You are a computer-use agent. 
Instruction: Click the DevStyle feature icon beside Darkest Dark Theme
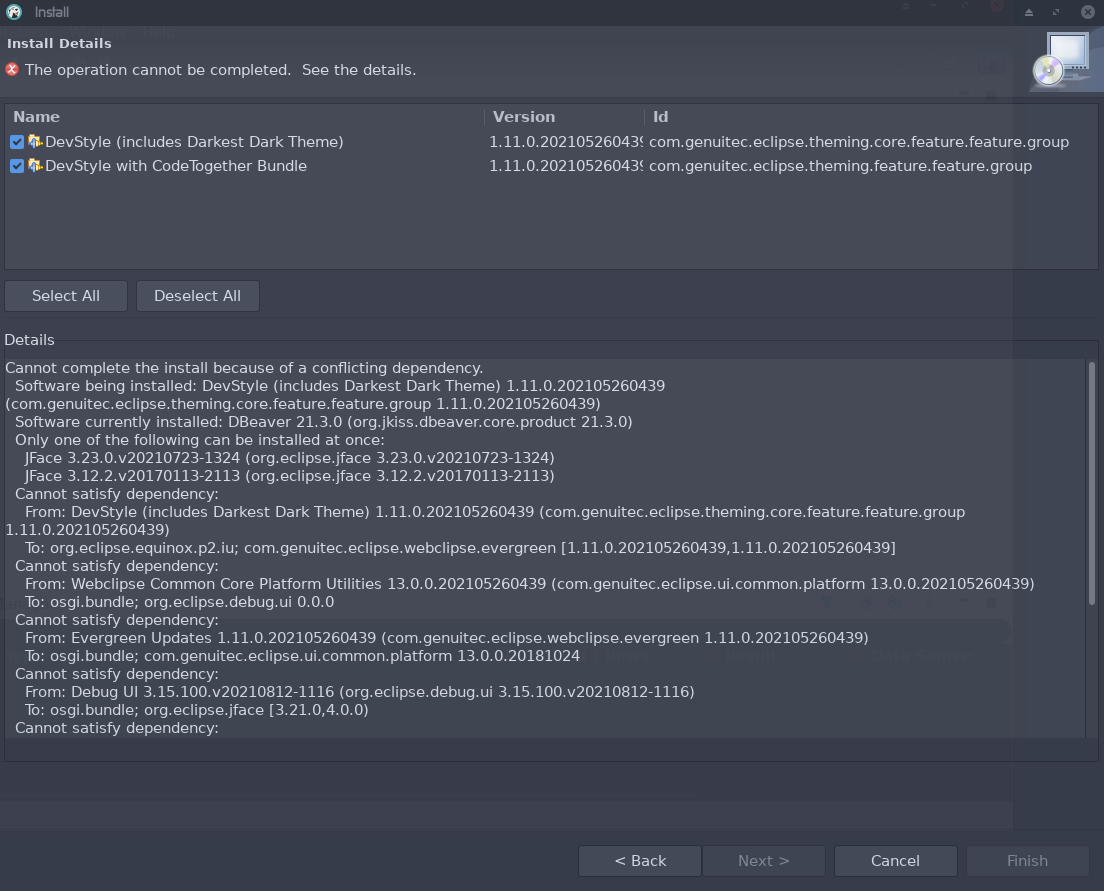[36, 142]
